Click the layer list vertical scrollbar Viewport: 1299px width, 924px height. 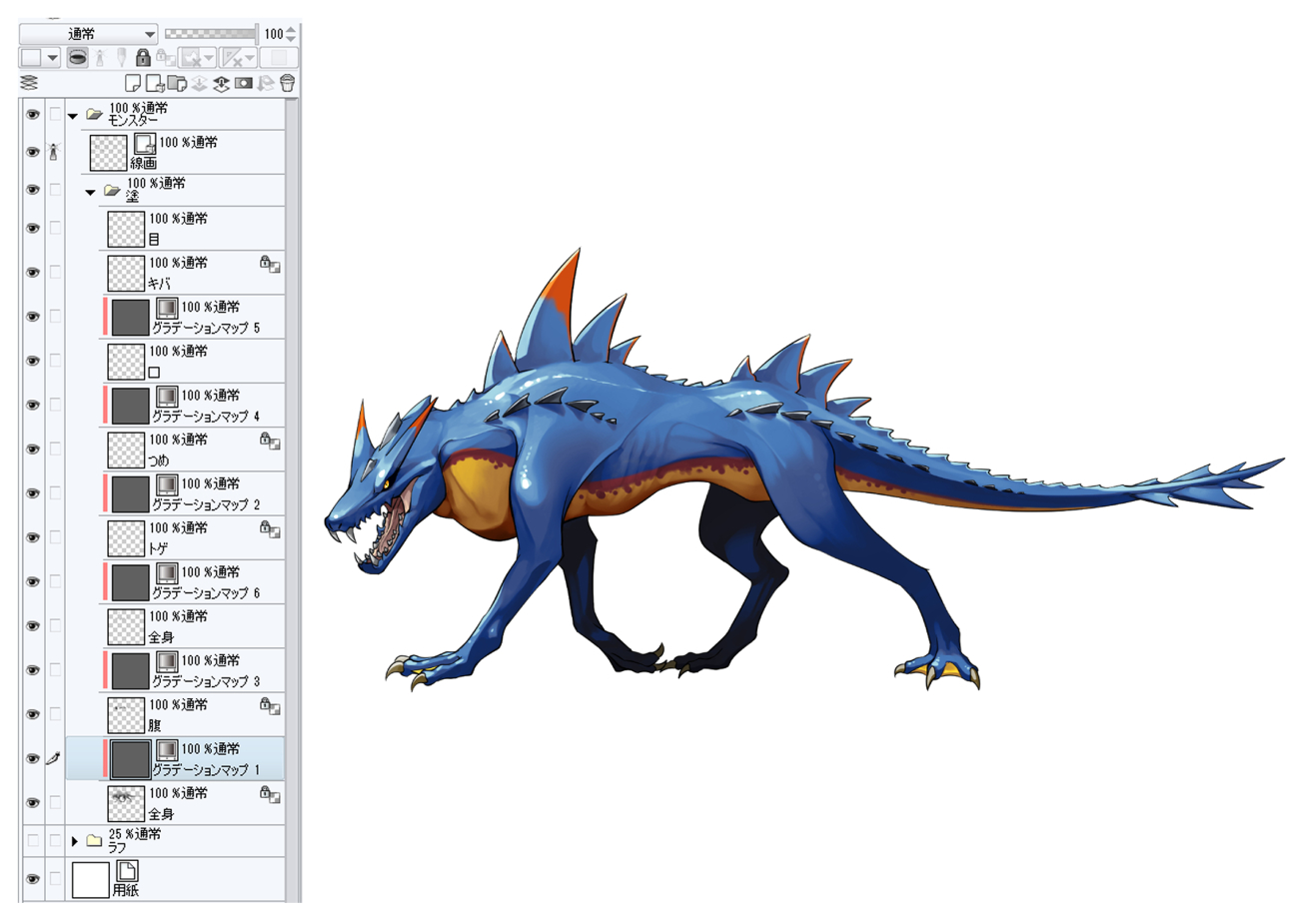tap(292, 499)
